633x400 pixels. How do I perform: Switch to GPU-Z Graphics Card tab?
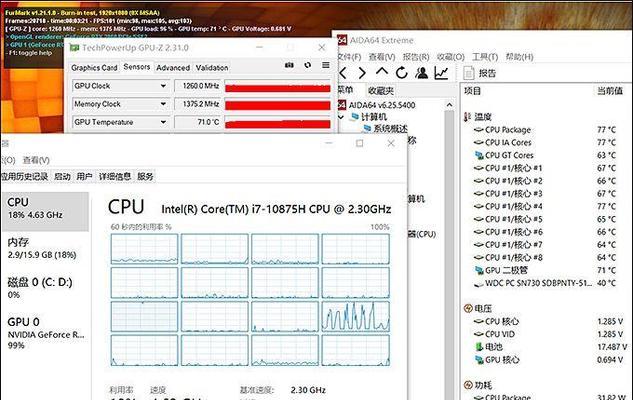coord(94,68)
